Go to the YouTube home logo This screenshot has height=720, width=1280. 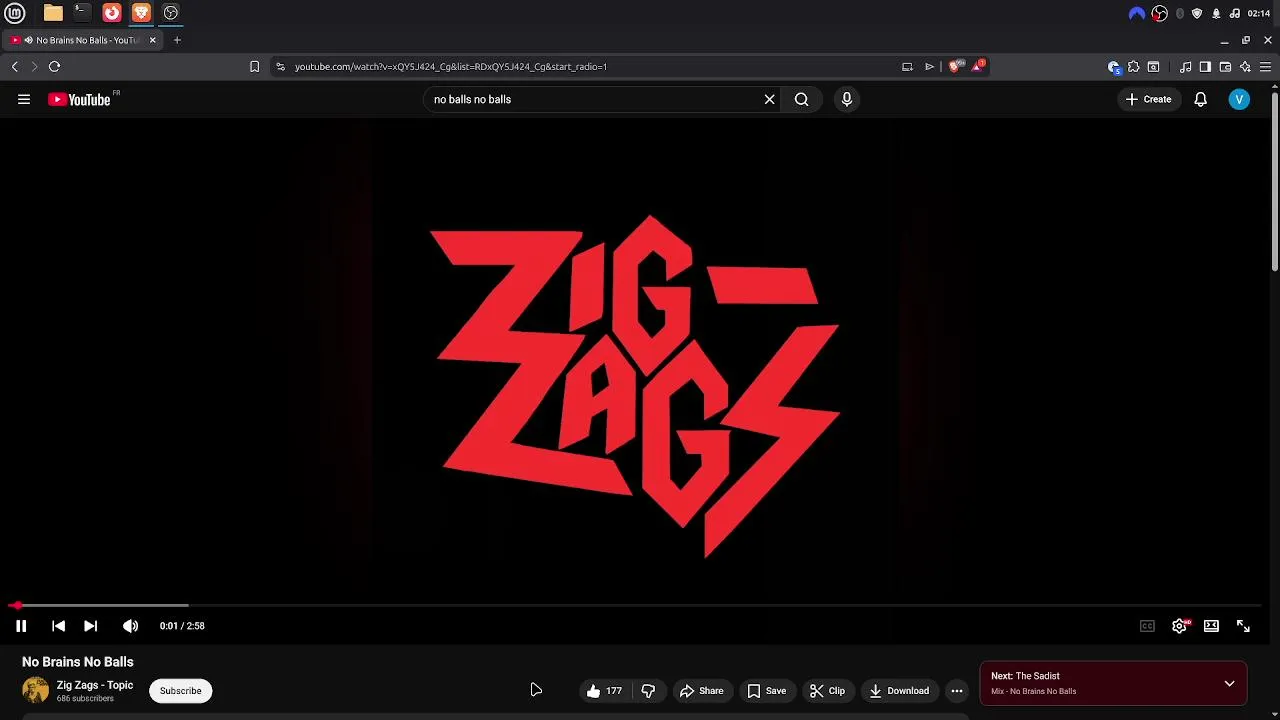pos(80,99)
